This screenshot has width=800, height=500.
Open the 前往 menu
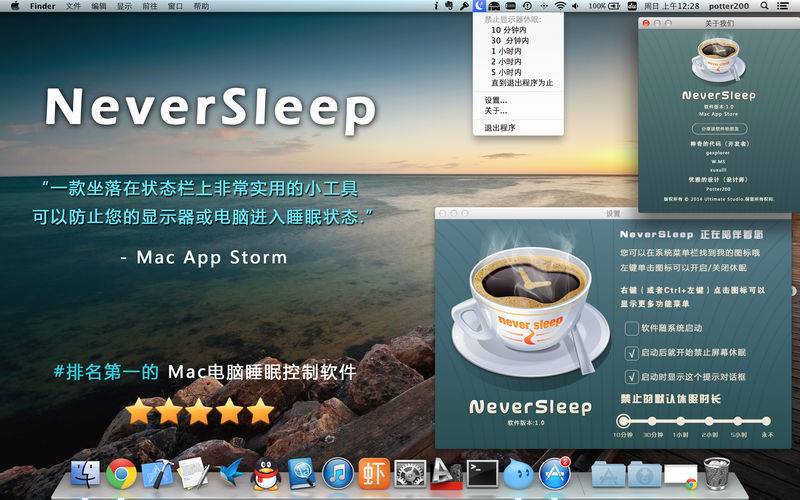click(x=150, y=6)
